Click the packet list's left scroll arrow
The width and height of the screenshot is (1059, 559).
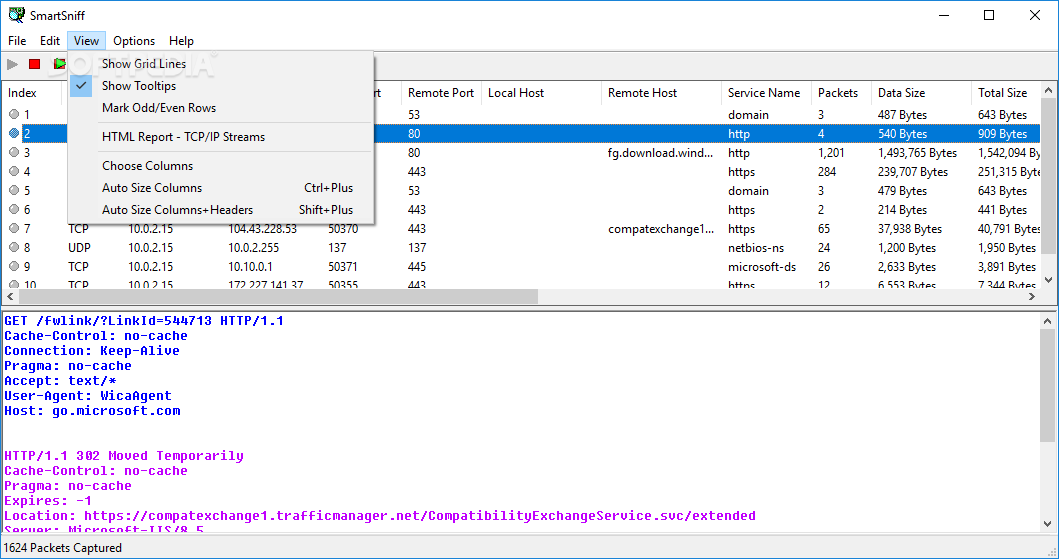(9, 296)
